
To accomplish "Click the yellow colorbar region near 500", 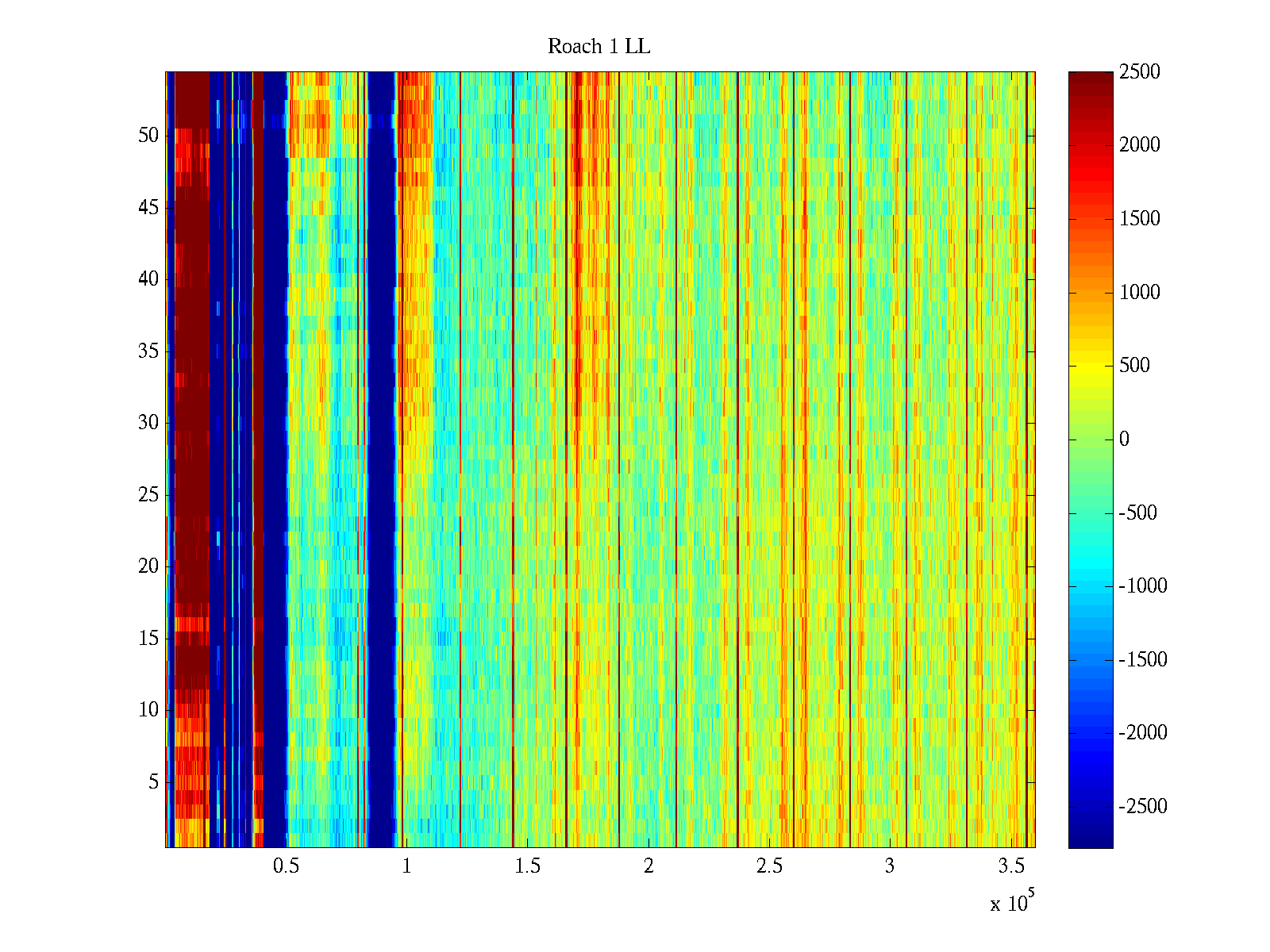I will [1090, 366].
